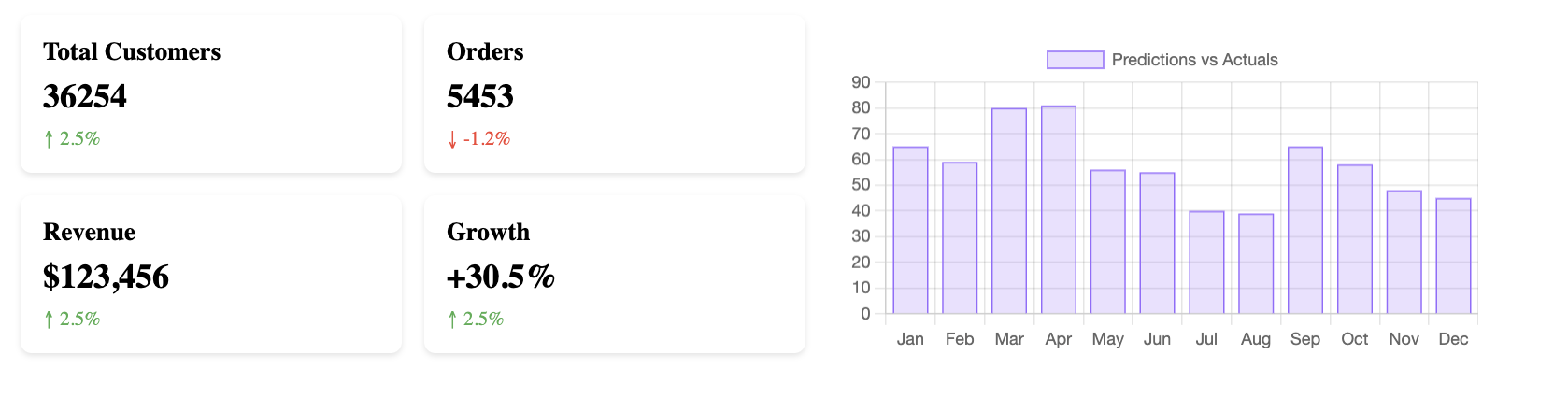Click the green up arrow under Total Customers
Viewport: 1568px width, 398px height.
[x=49, y=139]
